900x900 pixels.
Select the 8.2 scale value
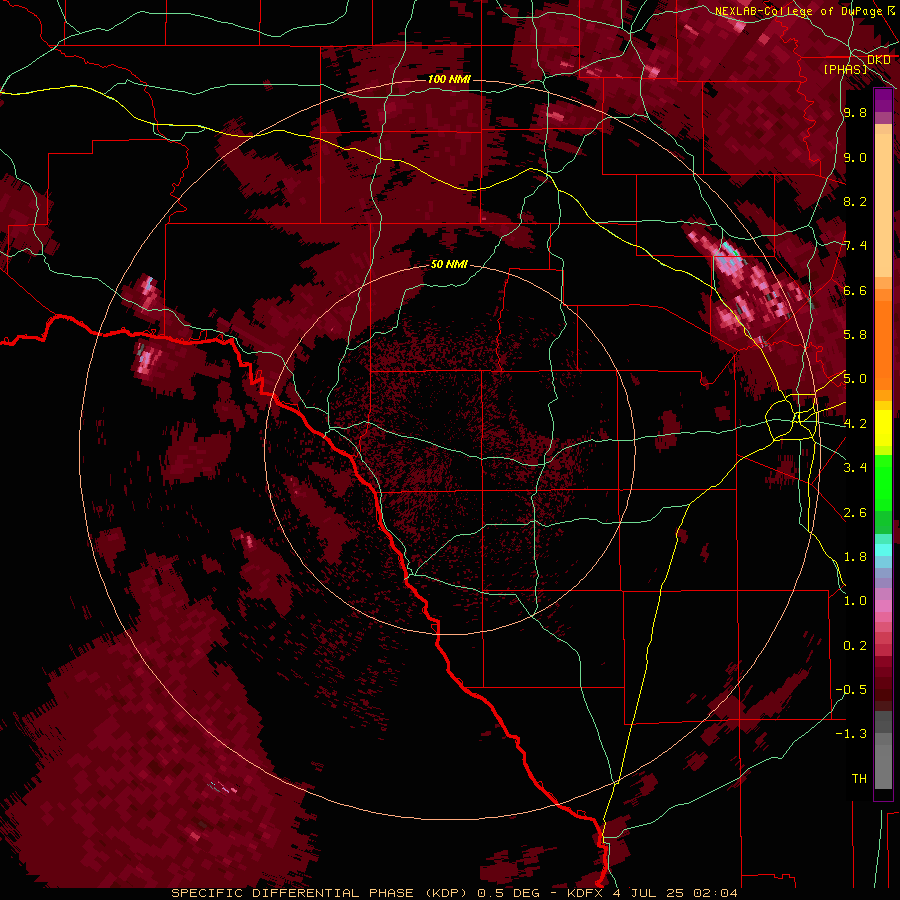pyautogui.click(x=855, y=201)
